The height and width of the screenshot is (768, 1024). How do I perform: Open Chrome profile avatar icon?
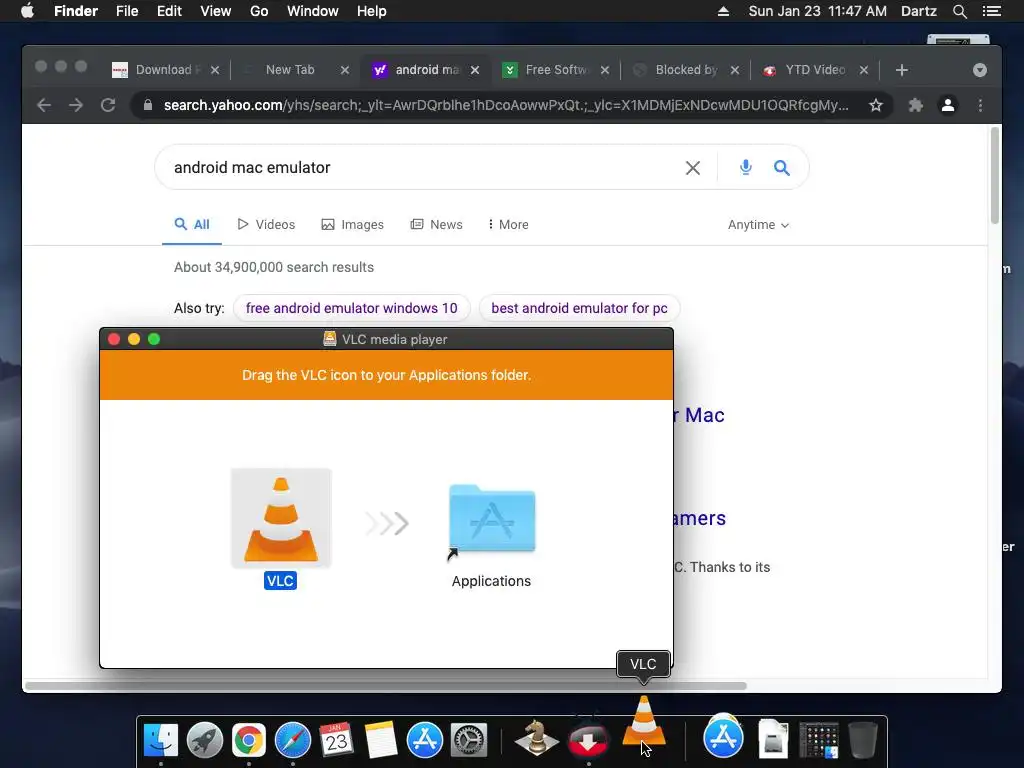(948, 105)
